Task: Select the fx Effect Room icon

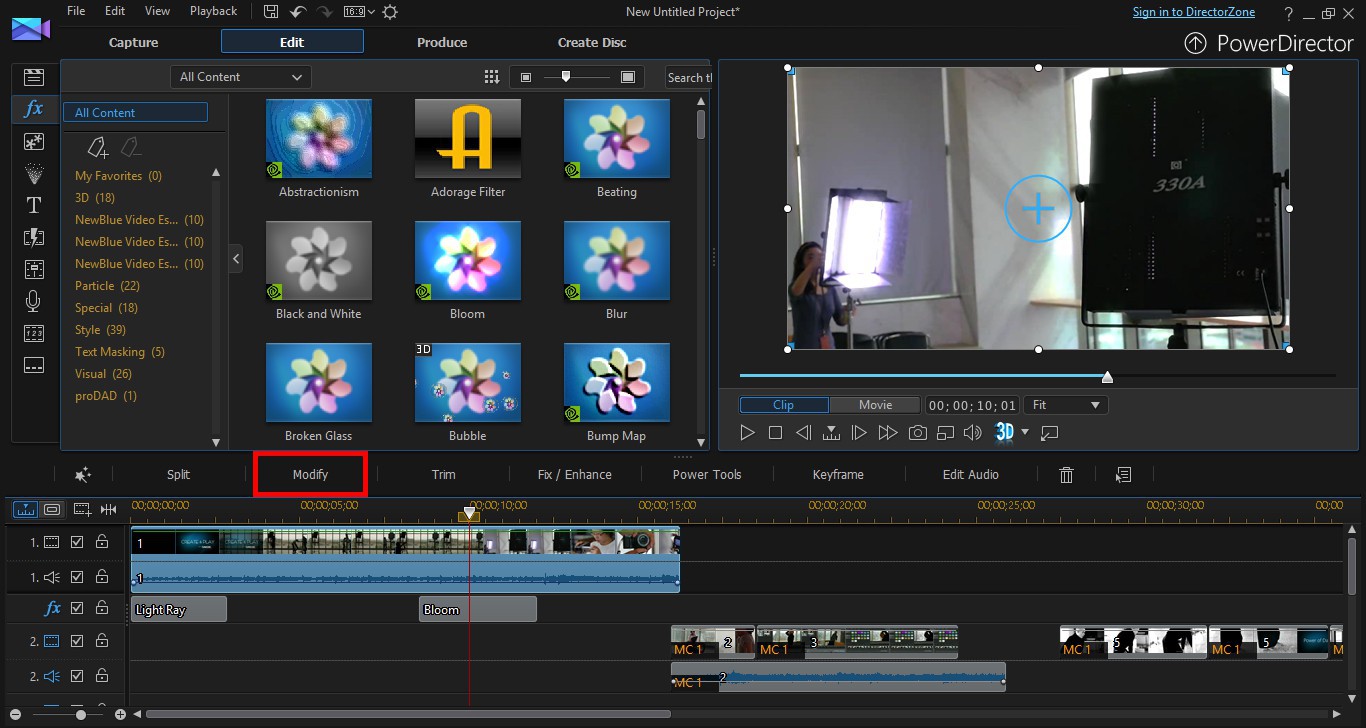Action: coord(34,108)
